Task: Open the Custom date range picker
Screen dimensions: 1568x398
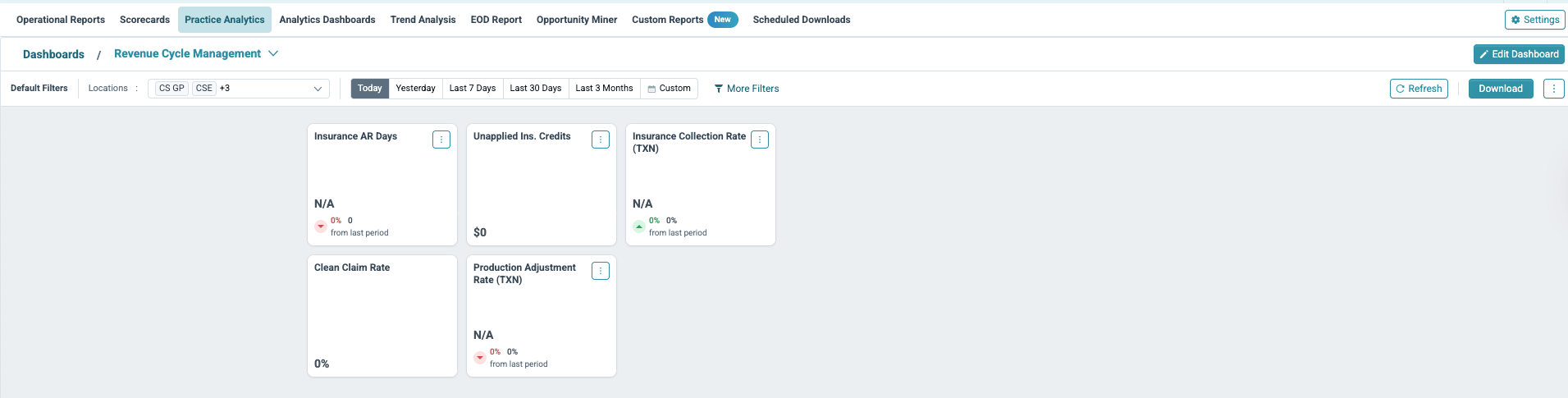Action: coord(669,89)
